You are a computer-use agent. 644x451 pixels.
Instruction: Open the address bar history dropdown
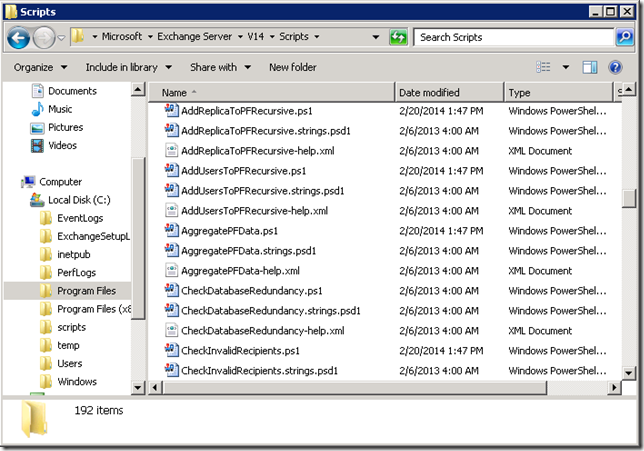(375, 37)
